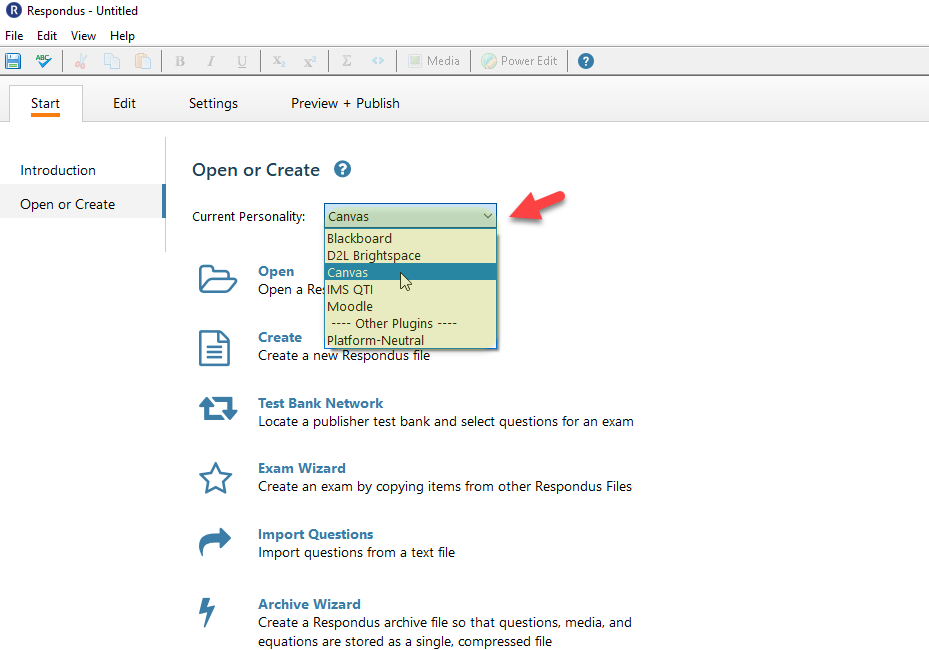929x650 pixels.
Task: Click 'Locate a publisher test bank' description
Action: (x=446, y=421)
